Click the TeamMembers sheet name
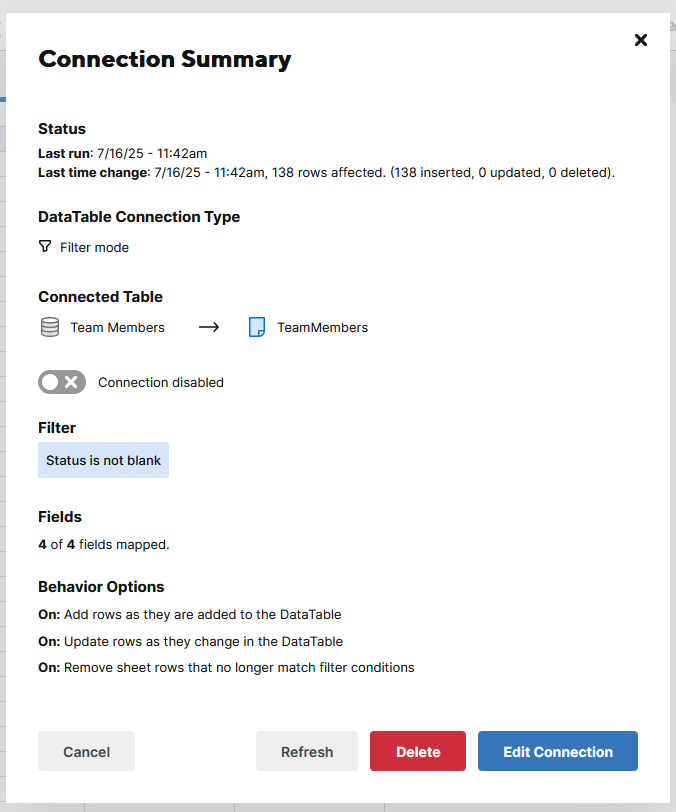 pyautogui.click(x=323, y=328)
